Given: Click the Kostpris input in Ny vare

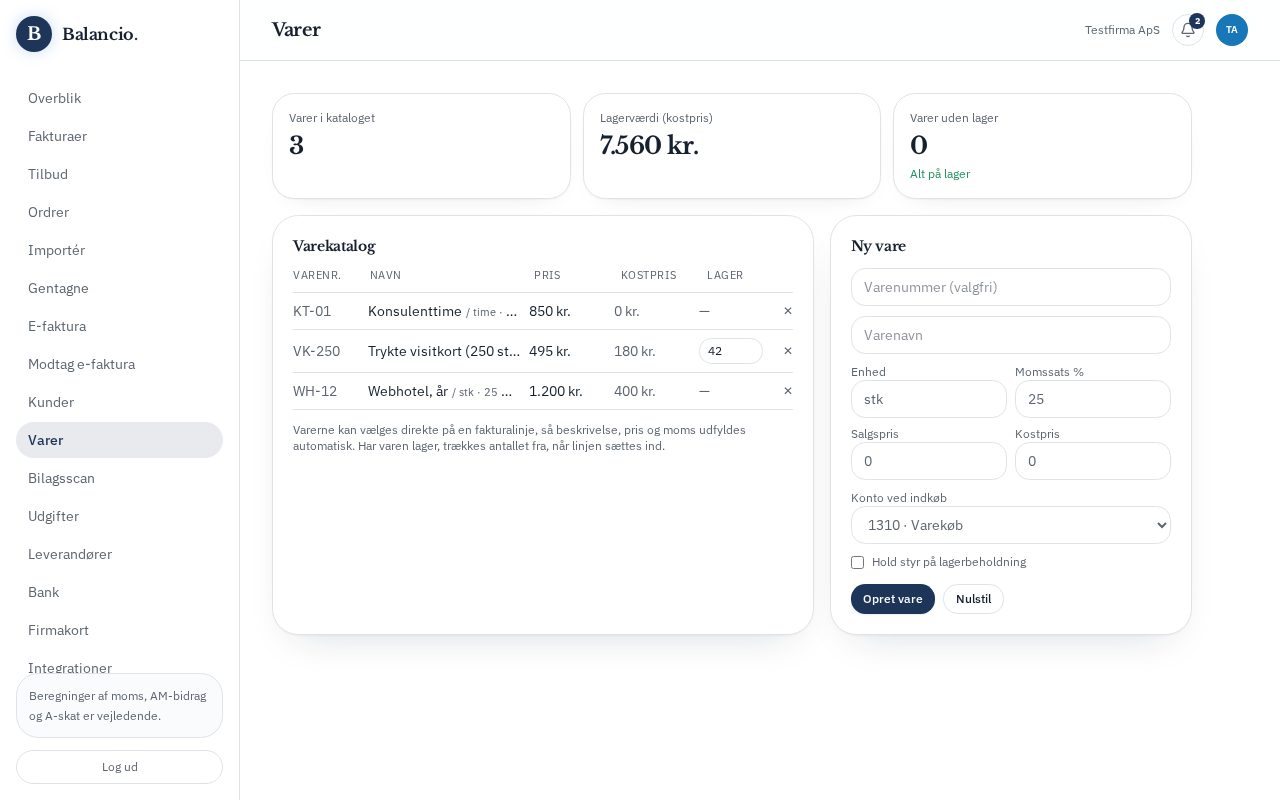Looking at the screenshot, I should tap(1093, 461).
